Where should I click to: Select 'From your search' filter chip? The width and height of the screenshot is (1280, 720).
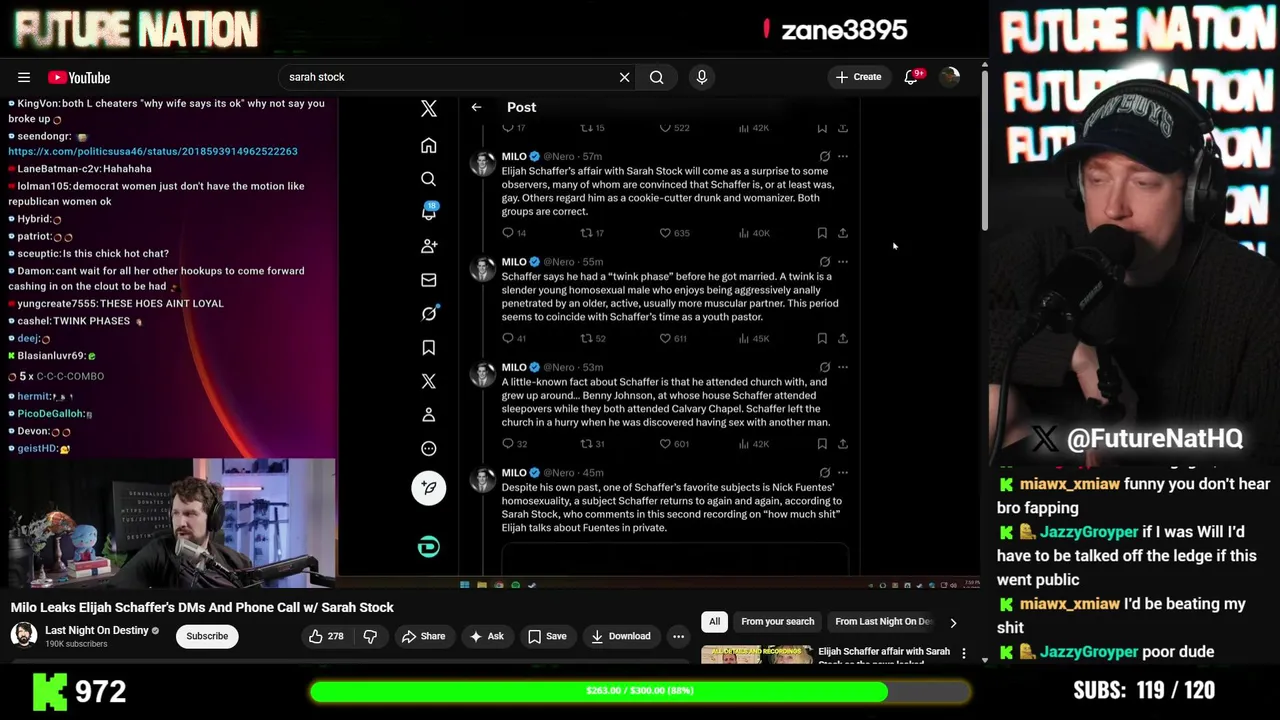coord(777,622)
